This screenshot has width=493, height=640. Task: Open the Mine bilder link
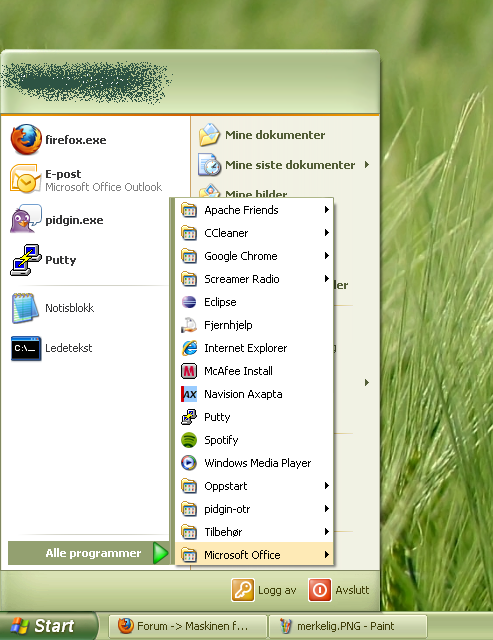pos(256,193)
